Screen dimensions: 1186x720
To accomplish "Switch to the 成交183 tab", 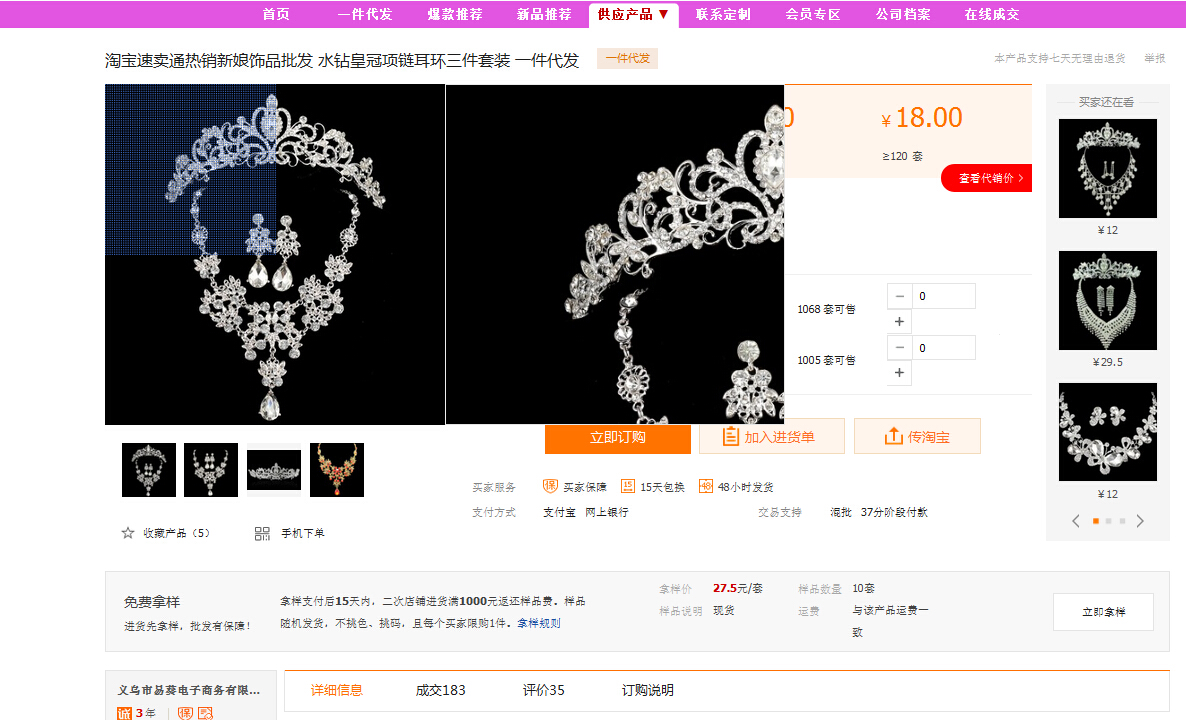I will click(x=440, y=690).
